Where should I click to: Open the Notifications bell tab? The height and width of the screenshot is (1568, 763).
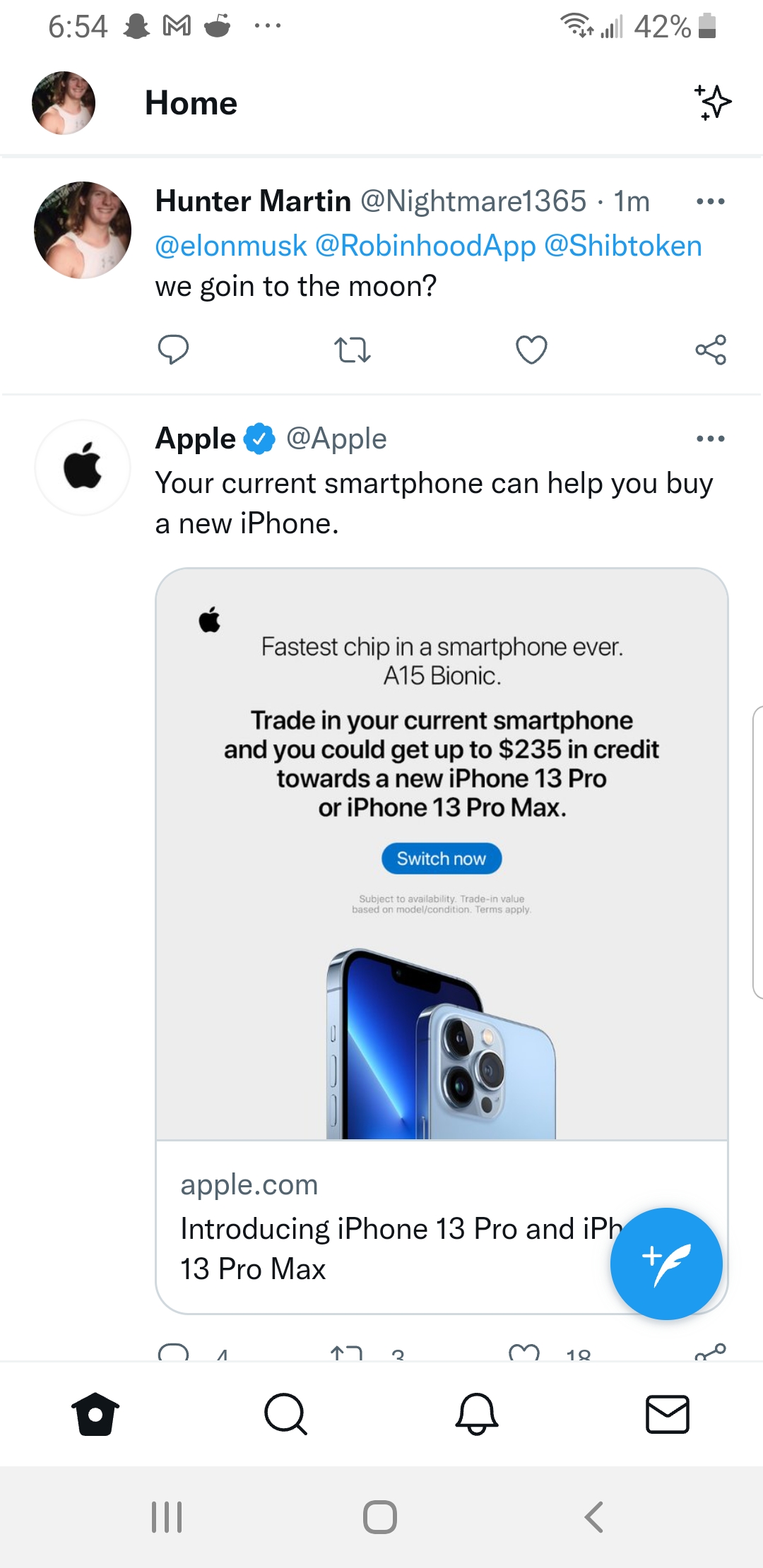tap(477, 1415)
